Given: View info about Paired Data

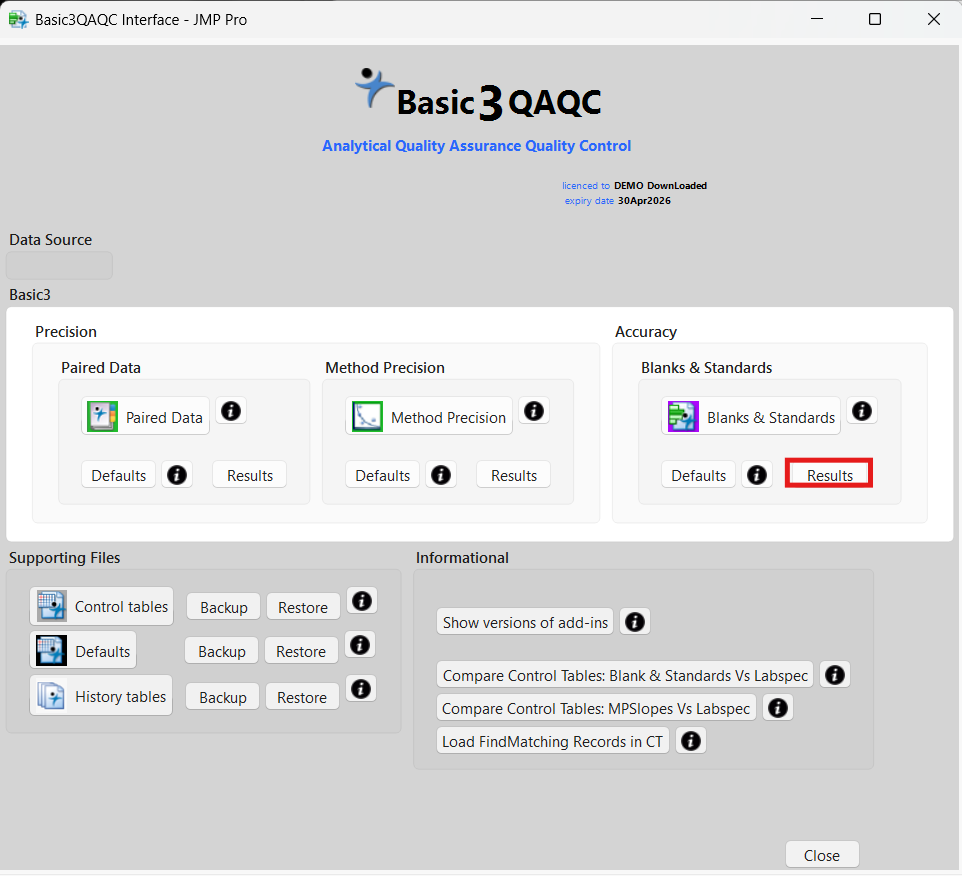Looking at the screenshot, I should [x=231, y=410].
